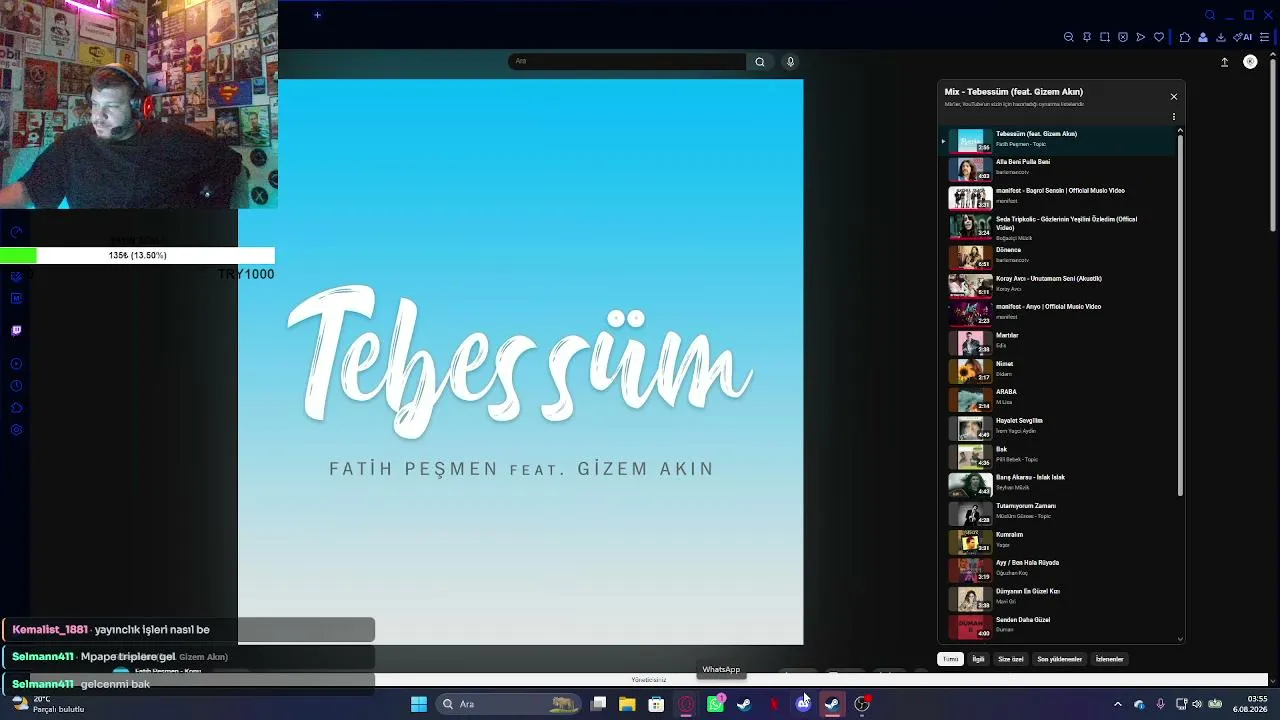Open the browser profile account icon

[1203, 37]
